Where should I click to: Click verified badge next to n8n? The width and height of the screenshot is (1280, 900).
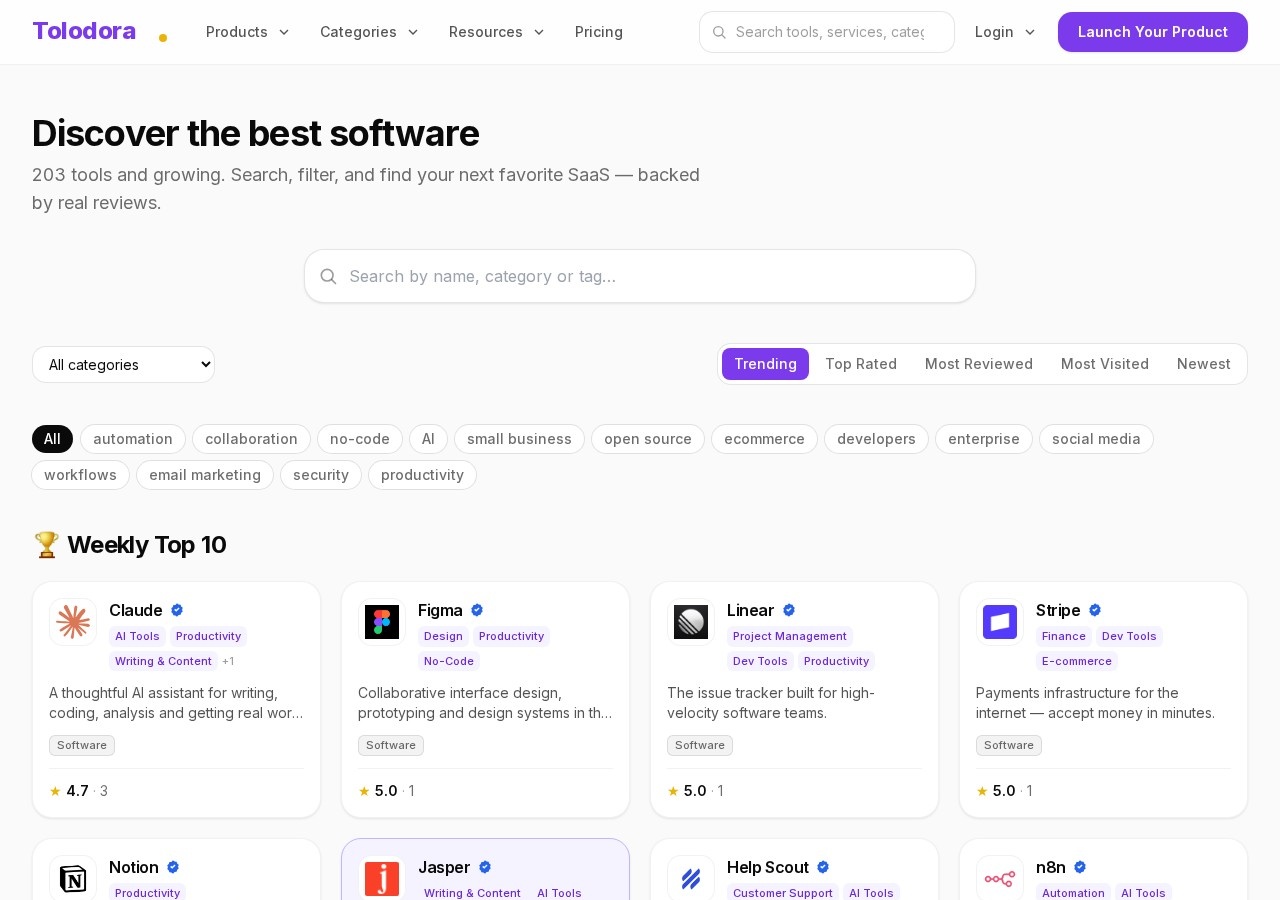point(1080,867)
